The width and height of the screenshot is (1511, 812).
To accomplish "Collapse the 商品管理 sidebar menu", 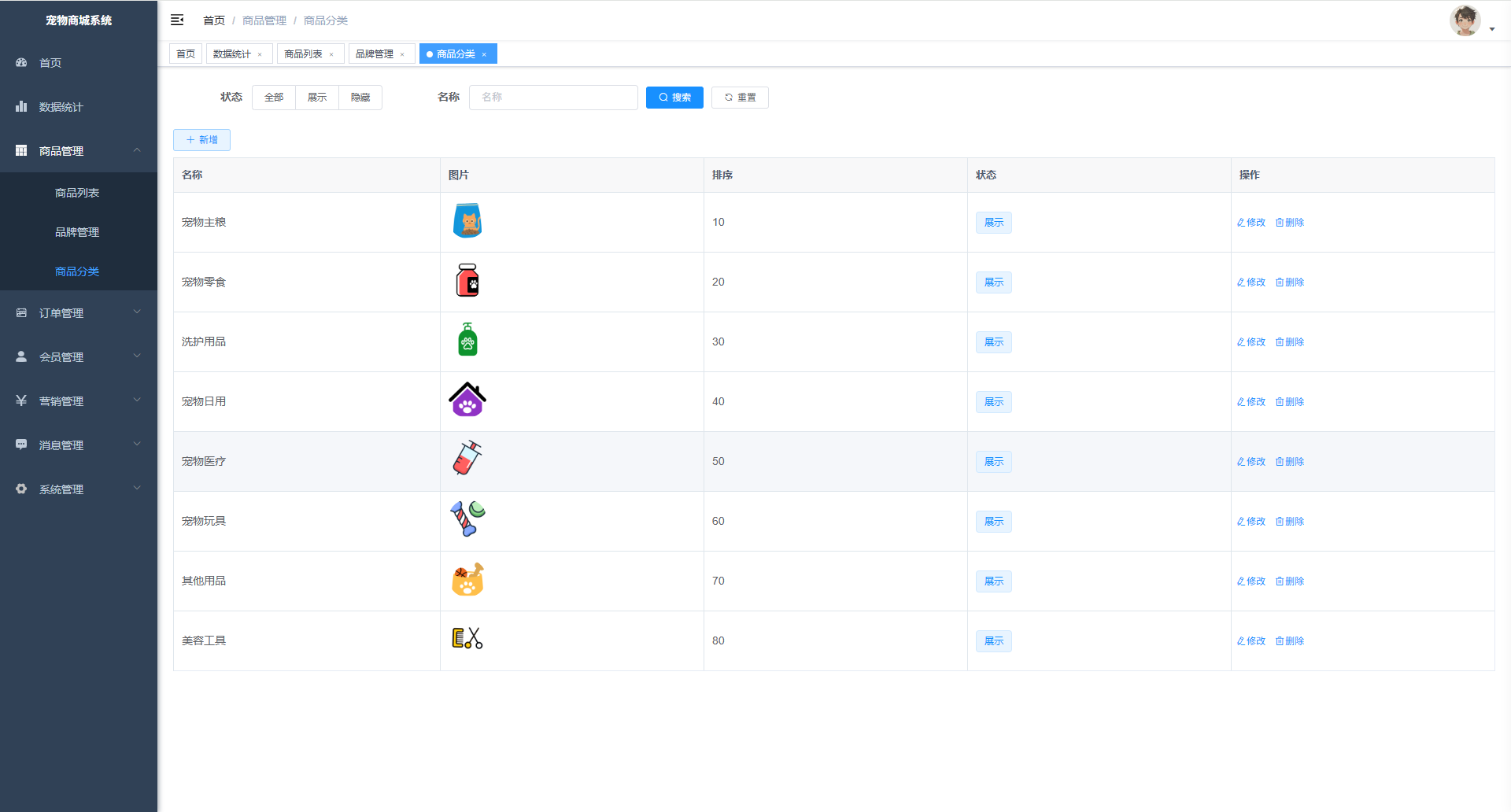I will (79, 151).
